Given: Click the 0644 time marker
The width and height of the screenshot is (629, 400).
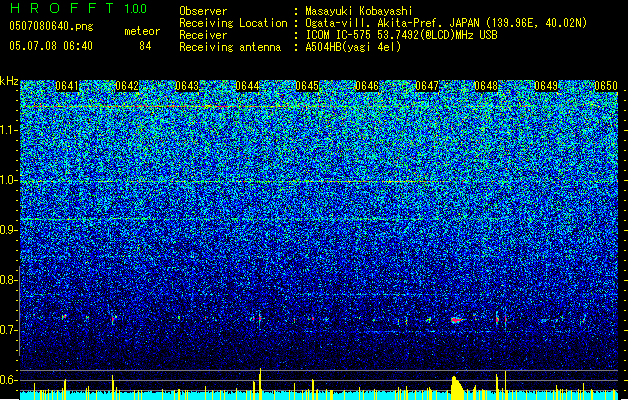Looking at the screenshot, I should coord(247,86).
